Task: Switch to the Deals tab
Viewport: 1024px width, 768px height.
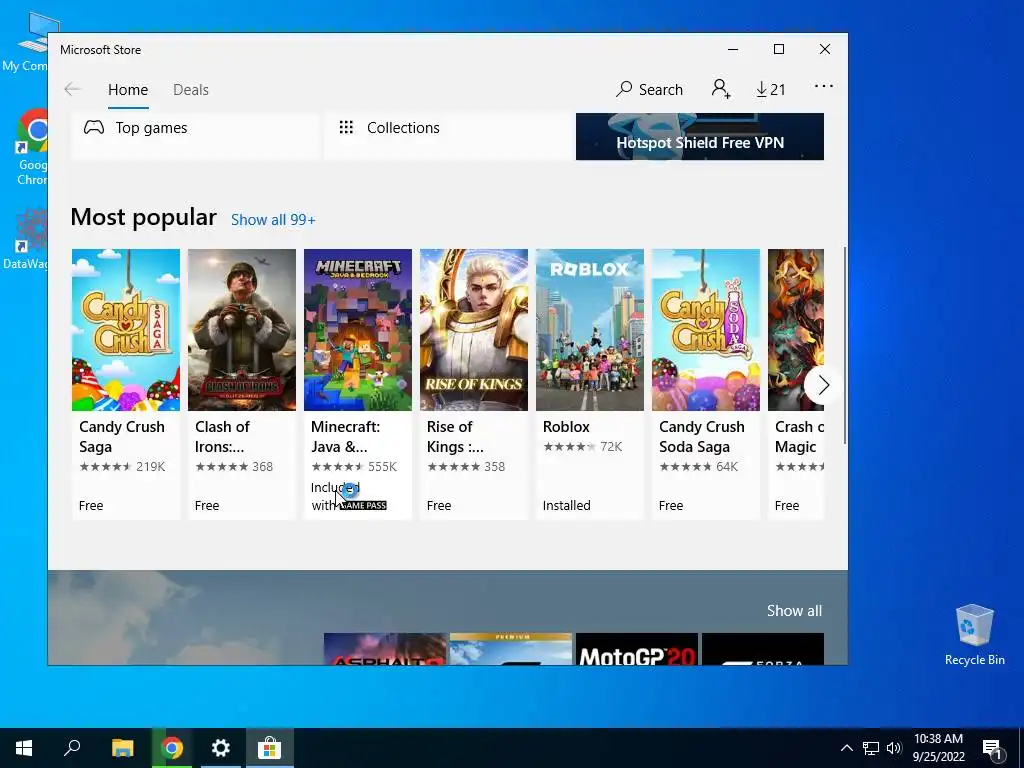Action: [191, 89]
